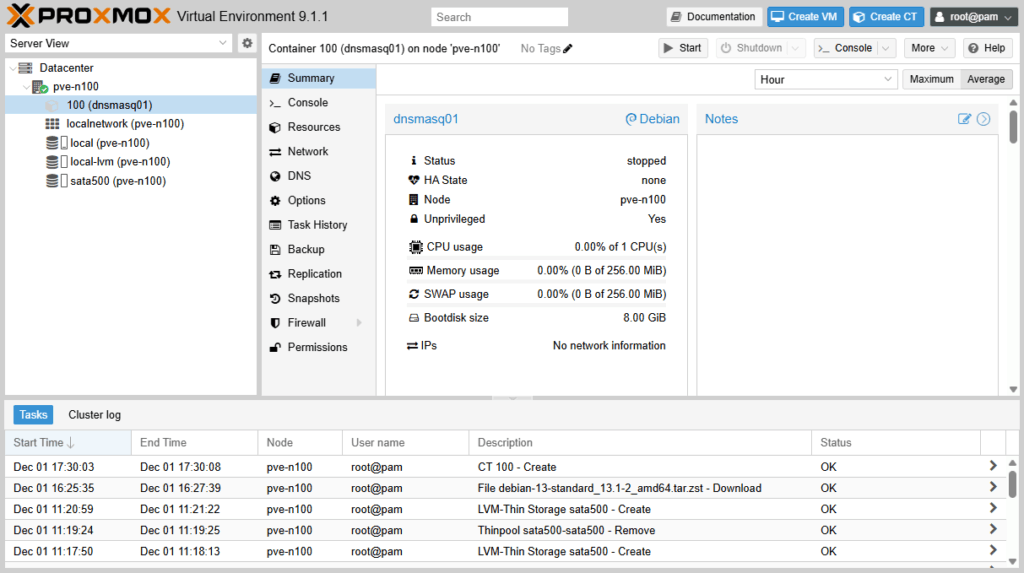The width and height of the screenshot is (1024, 573).
Task: Switch to Average graph display mode
Action: point(986,79)
